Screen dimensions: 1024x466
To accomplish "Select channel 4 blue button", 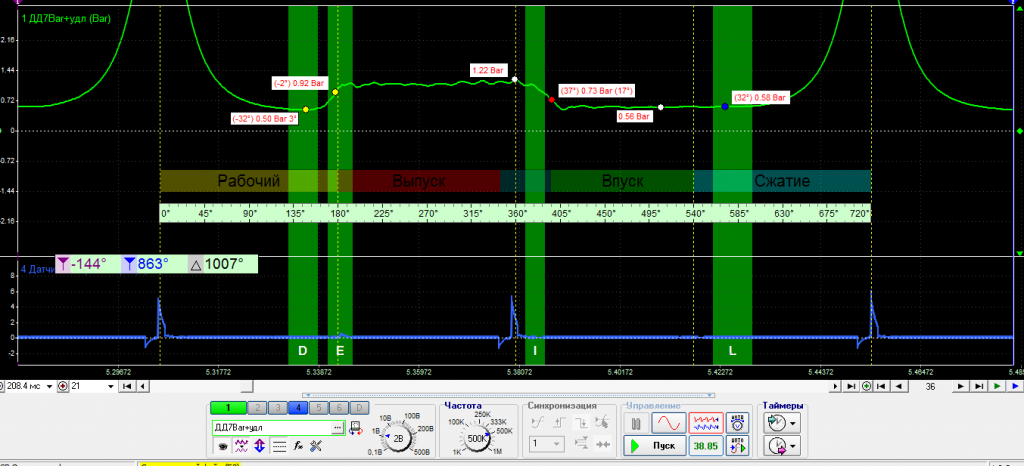I will point(297,408).
